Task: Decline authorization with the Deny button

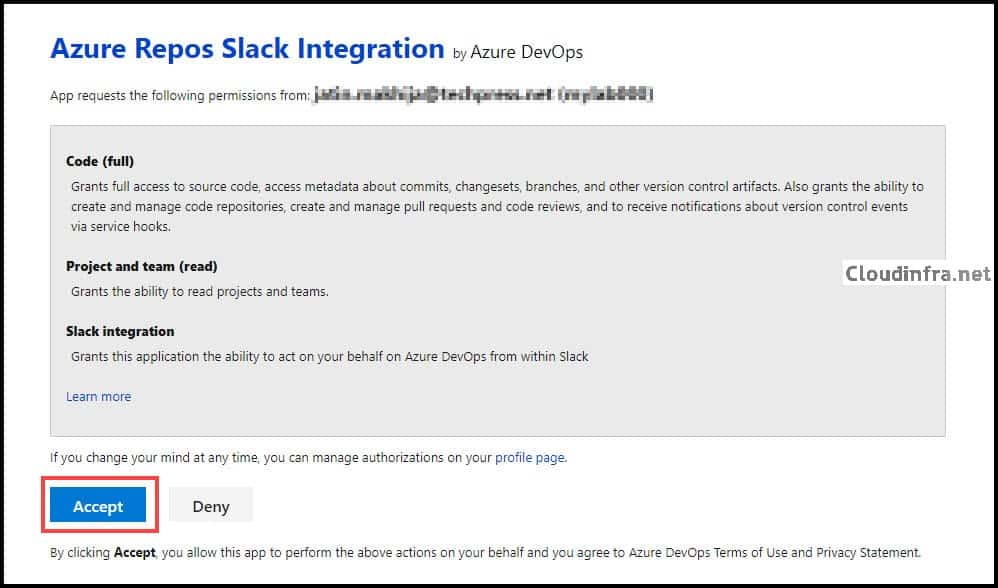Action: 211,506
